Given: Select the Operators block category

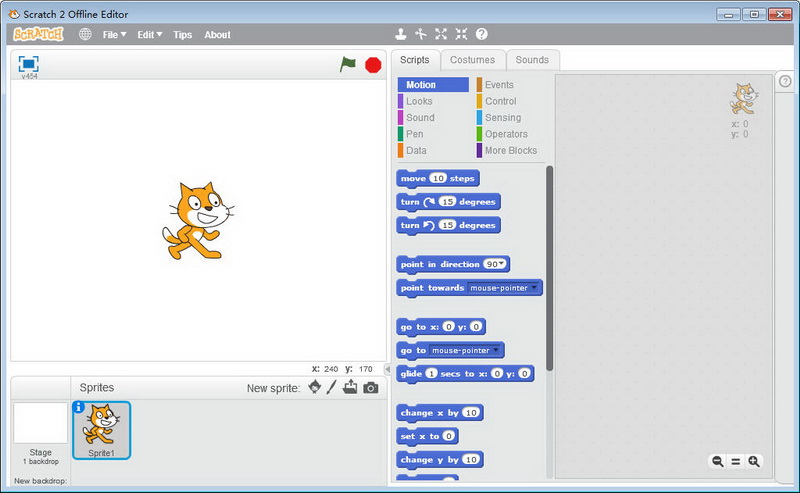Looking at the screenshot, I should coord(510,134).
